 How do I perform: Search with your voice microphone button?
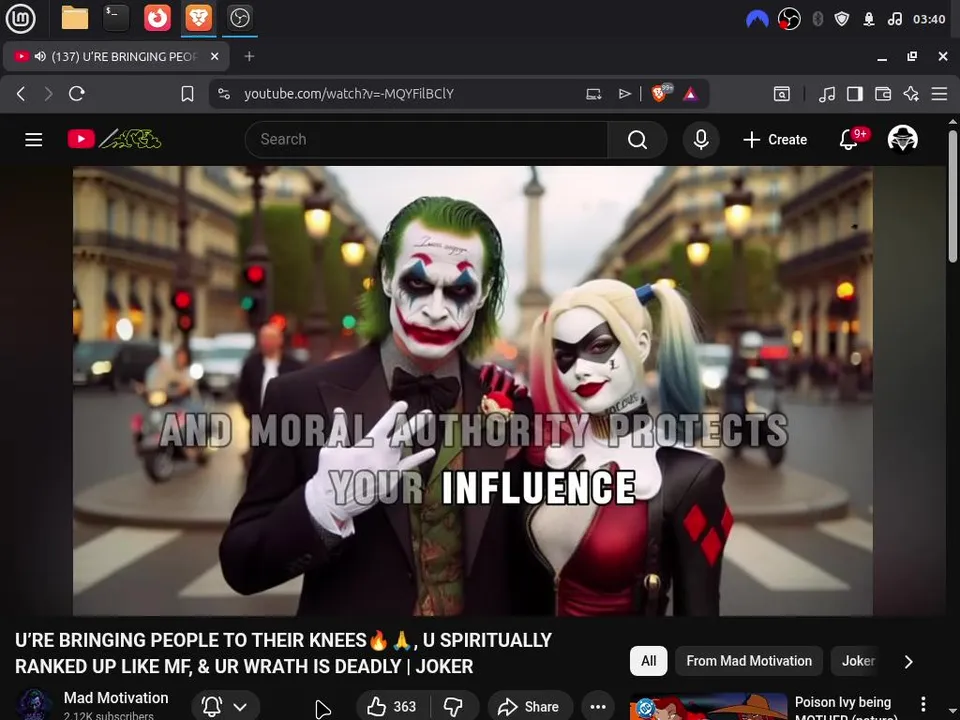coord(701,140)
